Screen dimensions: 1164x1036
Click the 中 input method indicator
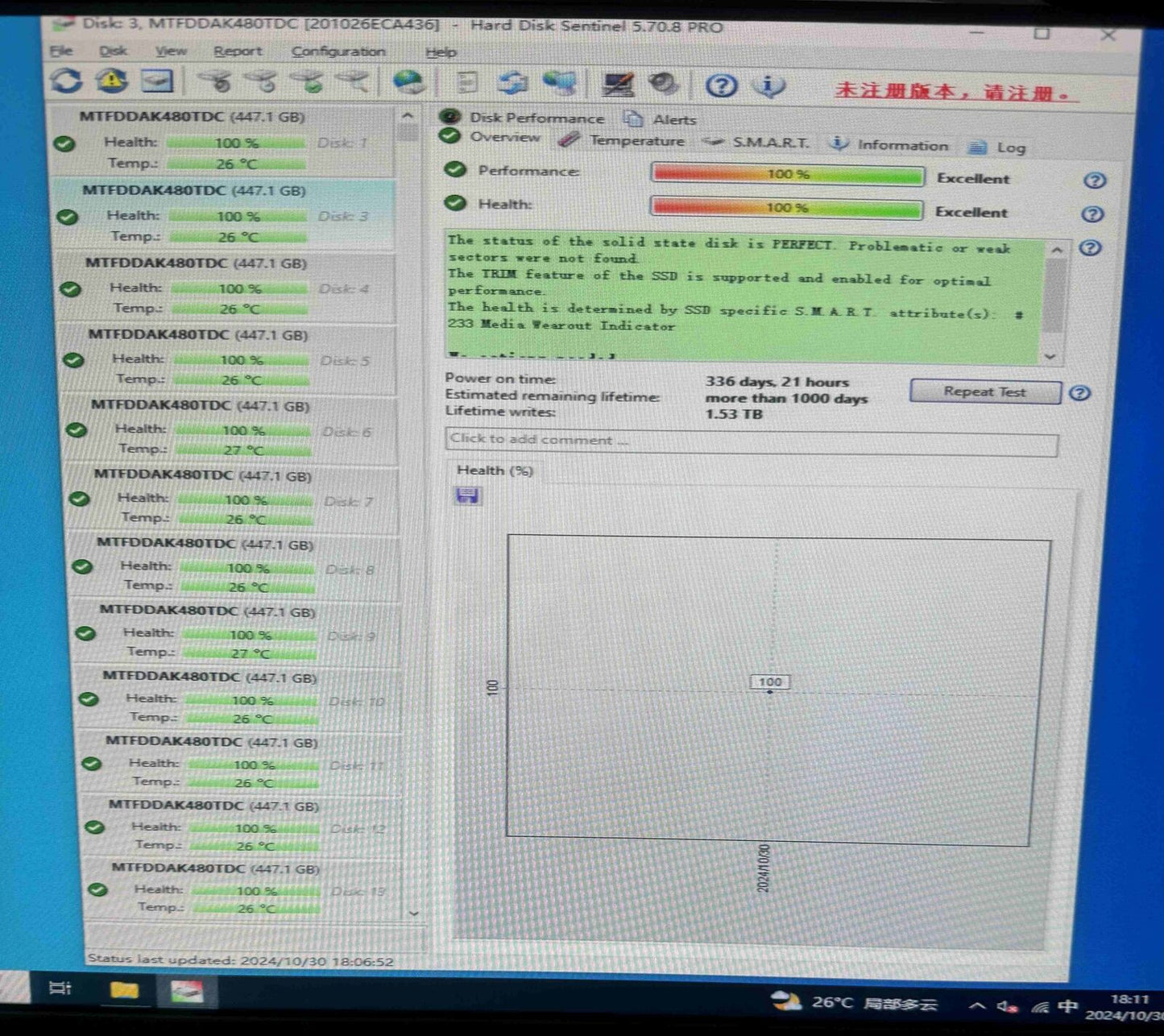click(1067, 1005)
